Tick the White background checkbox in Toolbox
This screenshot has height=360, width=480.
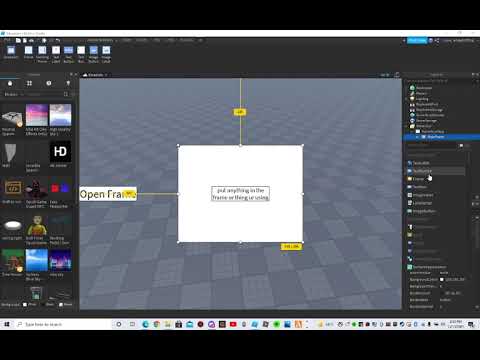click(x=25, y=304)
